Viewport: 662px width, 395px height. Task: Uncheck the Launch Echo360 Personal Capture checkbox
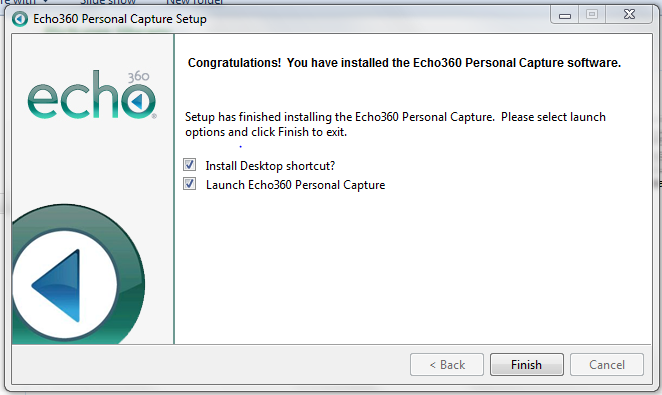point(190,184)
